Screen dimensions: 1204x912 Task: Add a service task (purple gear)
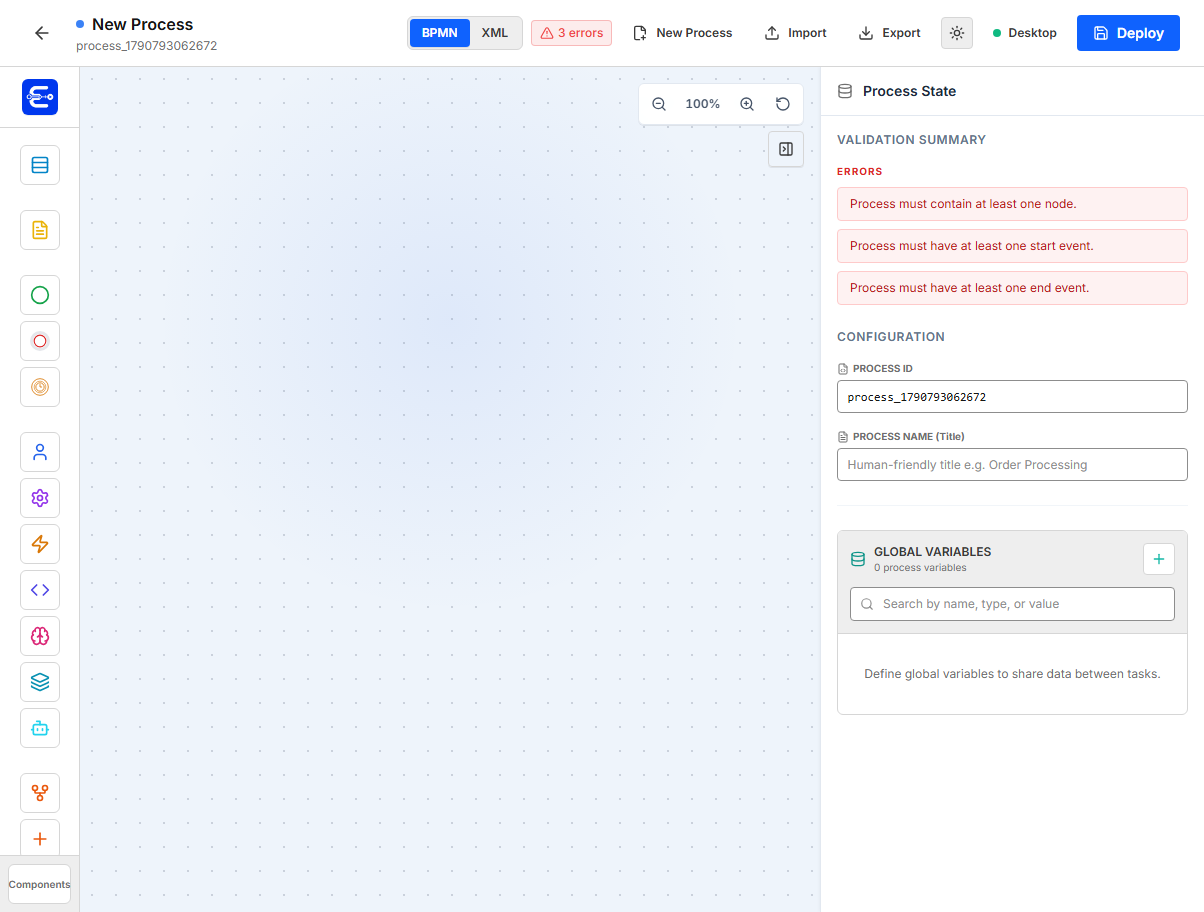coord(40,498)
